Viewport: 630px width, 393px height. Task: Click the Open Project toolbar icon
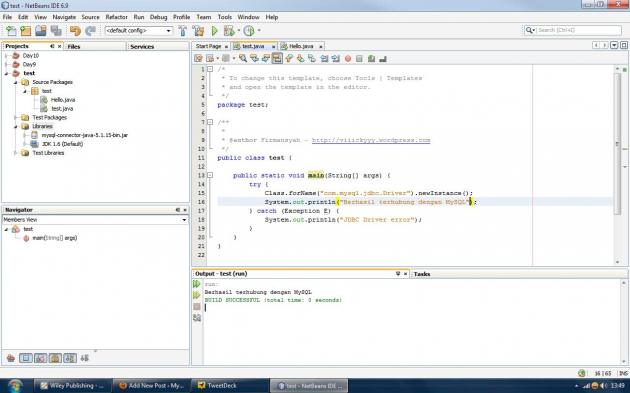click(41, 31)
